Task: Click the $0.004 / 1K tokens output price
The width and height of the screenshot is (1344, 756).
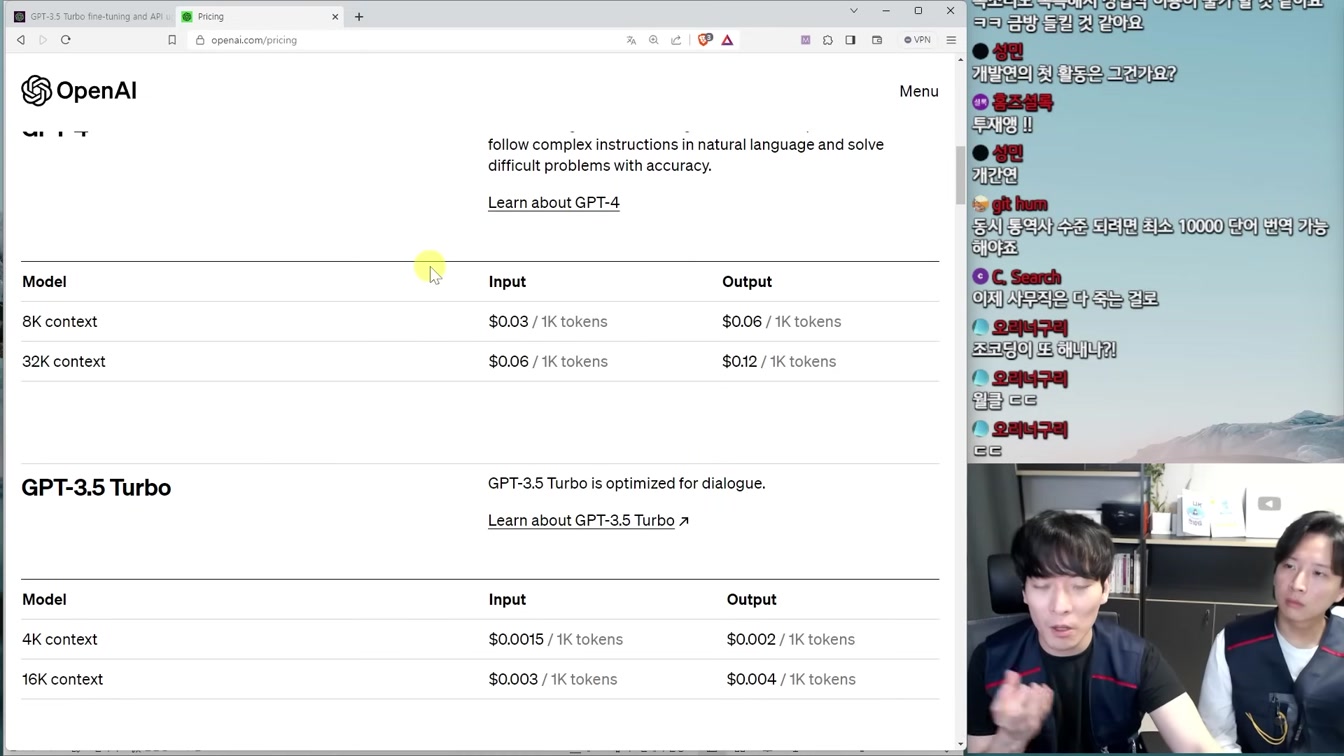Action: [791, 680]
